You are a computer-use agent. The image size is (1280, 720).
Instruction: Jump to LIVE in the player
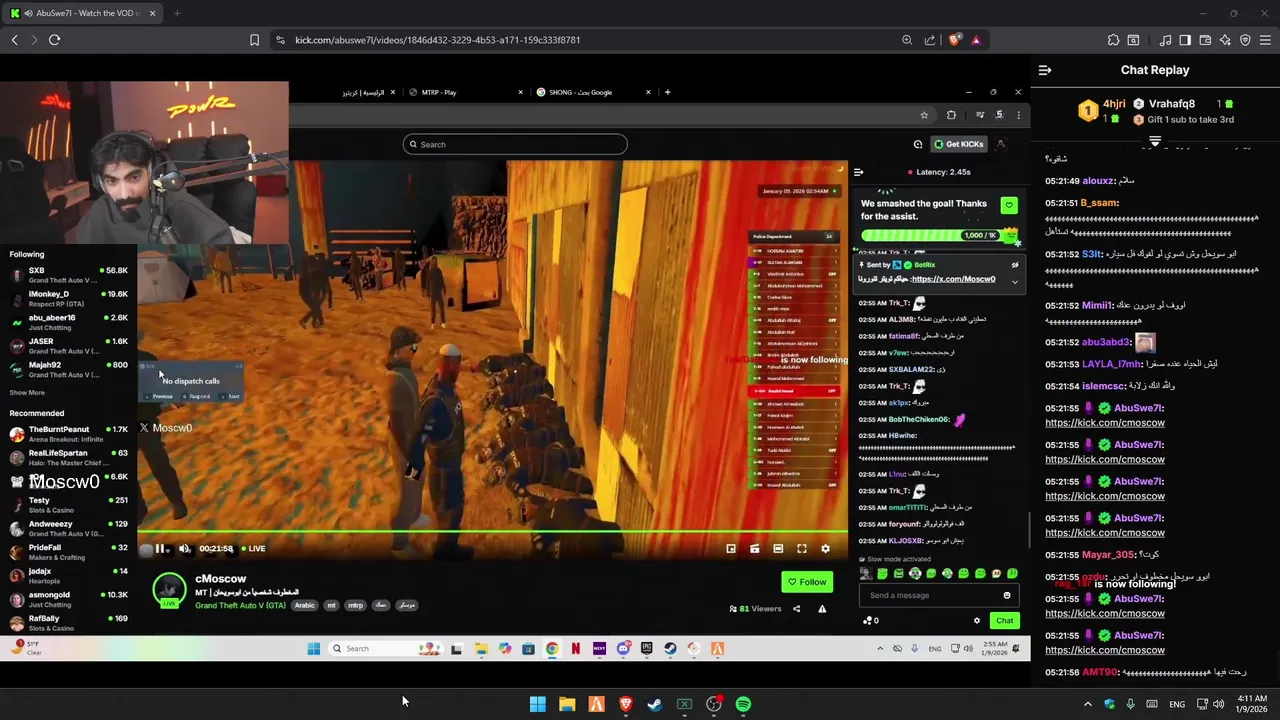253,548
